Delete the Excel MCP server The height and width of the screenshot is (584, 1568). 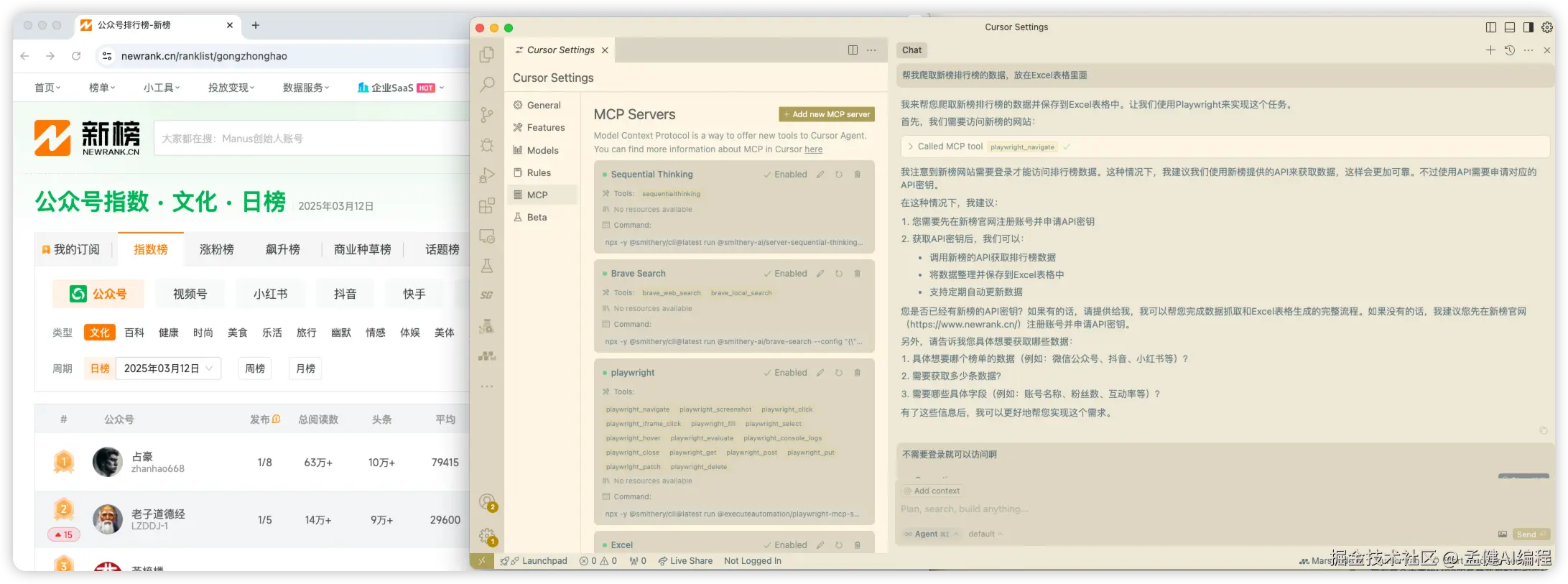(857, 545)
